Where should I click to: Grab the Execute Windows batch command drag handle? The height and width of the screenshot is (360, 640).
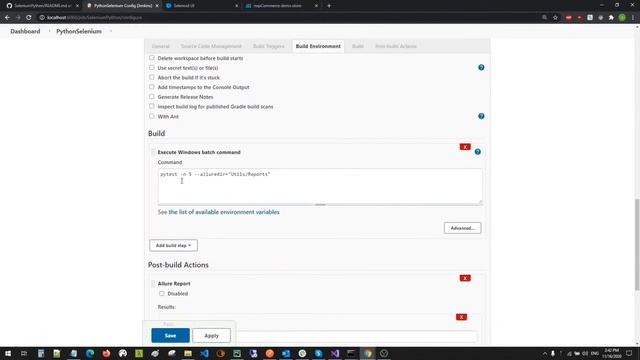point(153,152)
